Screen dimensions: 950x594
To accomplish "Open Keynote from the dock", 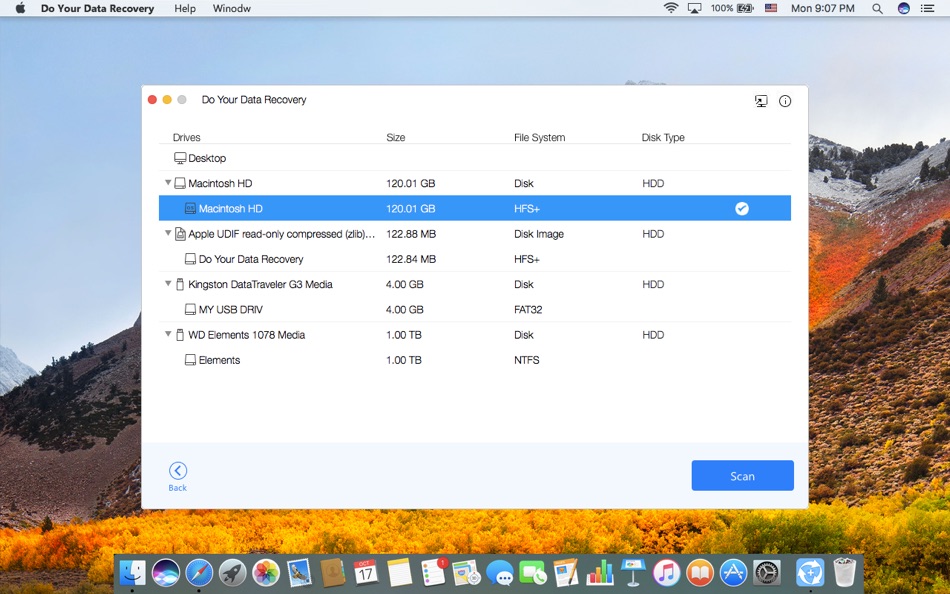I will click(633, 572).
